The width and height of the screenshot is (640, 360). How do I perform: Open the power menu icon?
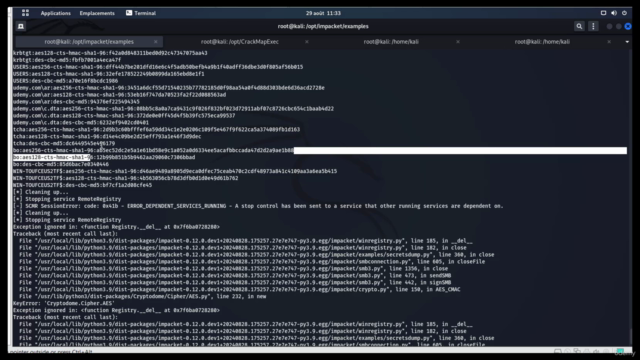(624, 13)
